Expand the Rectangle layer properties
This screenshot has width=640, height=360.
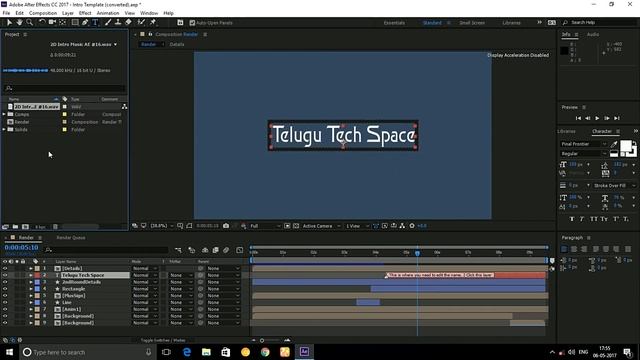[x=31, y=289]
